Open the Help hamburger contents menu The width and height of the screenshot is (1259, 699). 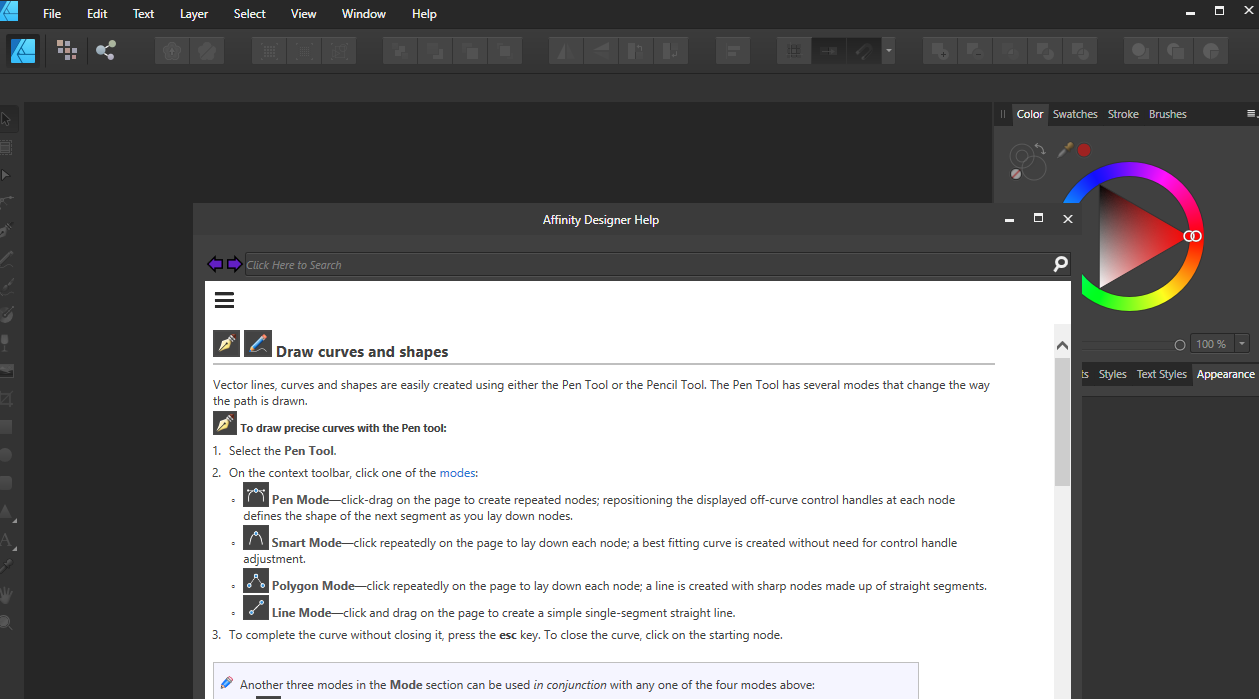(224, 300)
